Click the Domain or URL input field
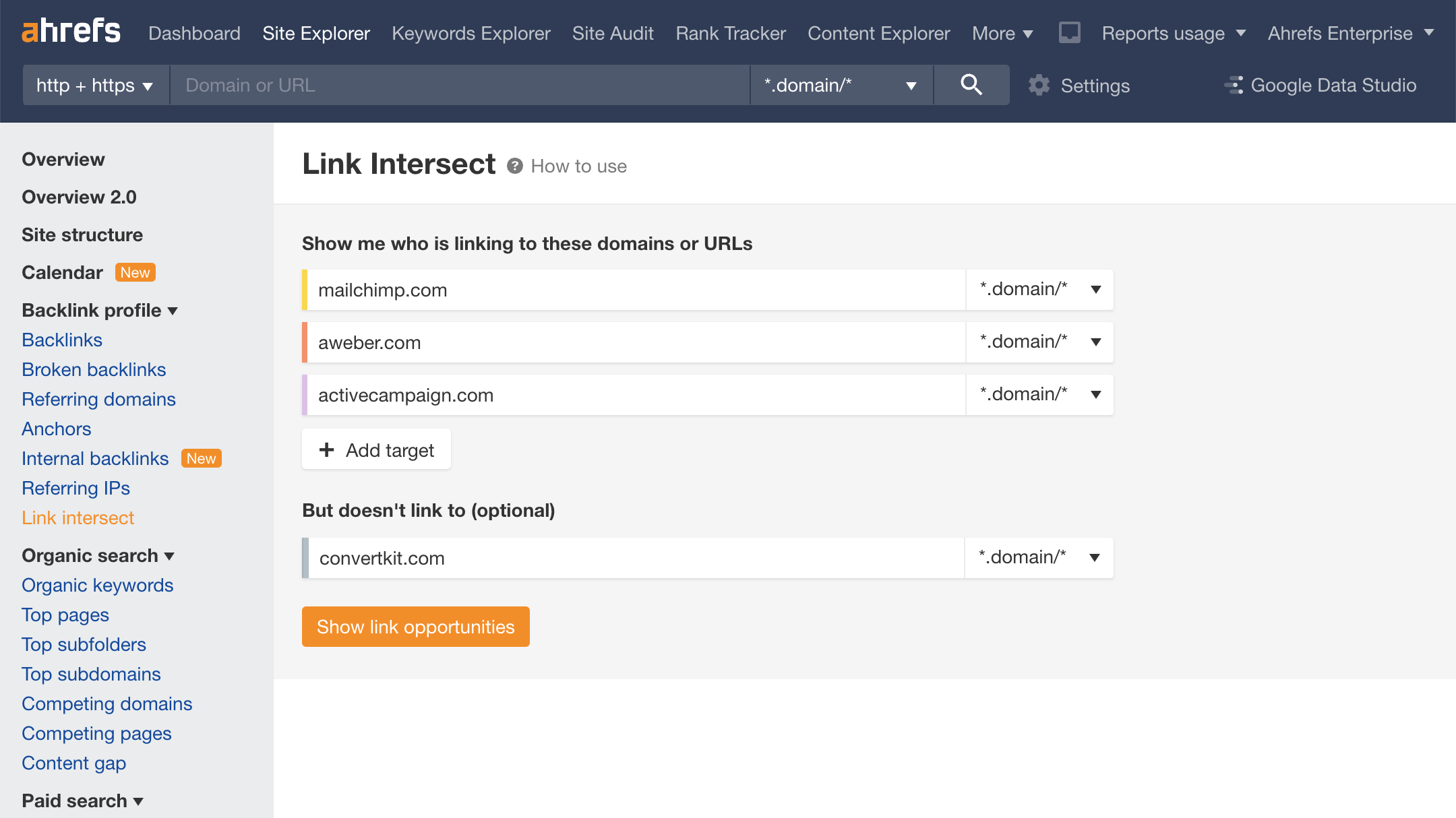 click(x=459, y=86)
